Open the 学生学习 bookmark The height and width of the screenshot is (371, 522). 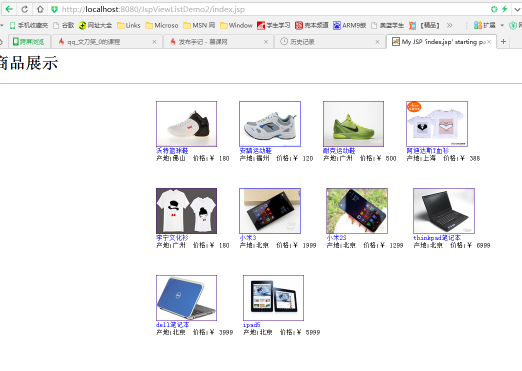pyautogui.click(x=273, y=25)
